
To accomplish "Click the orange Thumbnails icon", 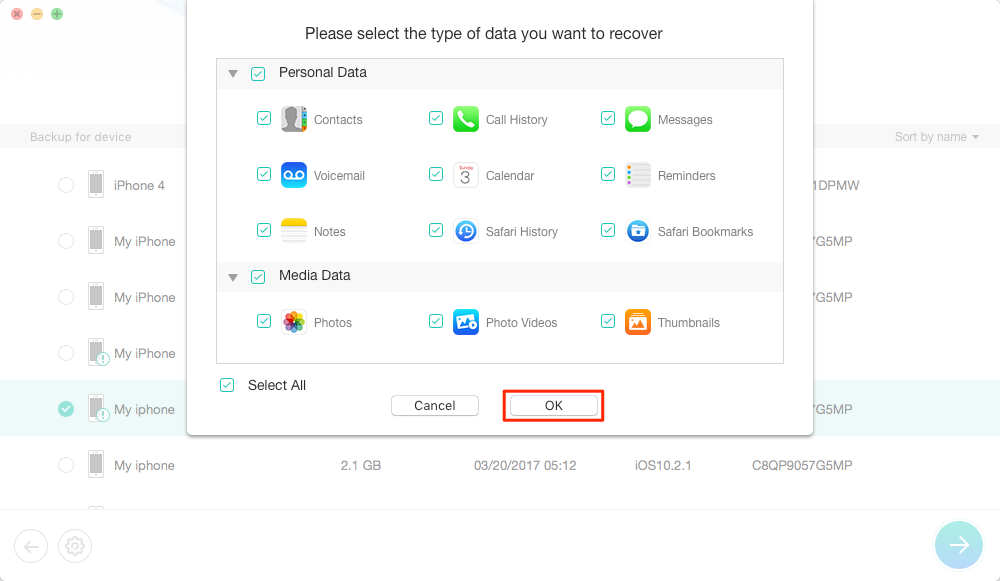I will point(638,322).
